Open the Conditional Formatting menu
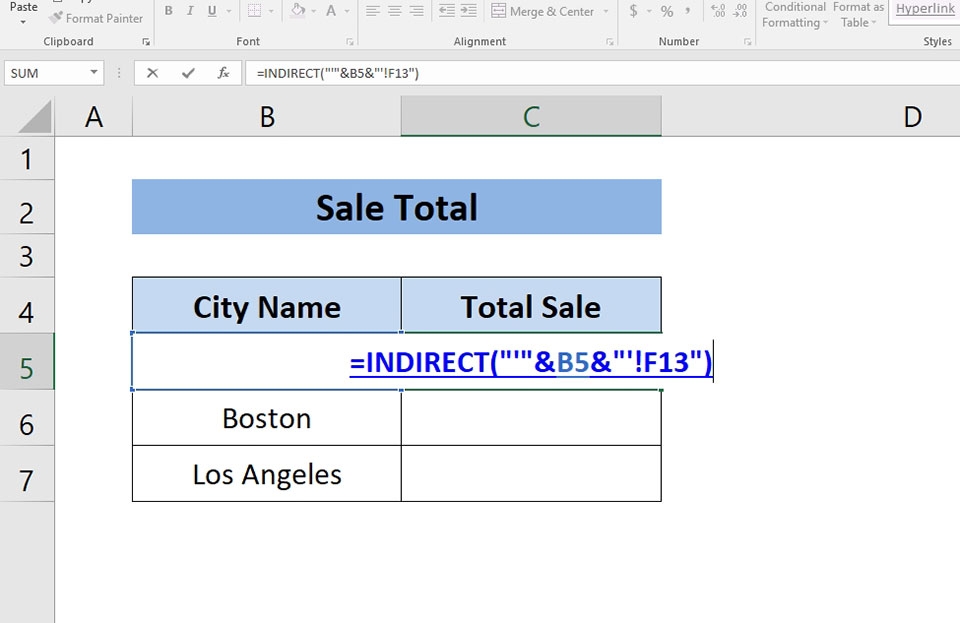960x623 pixels. [x=794, y=14]
